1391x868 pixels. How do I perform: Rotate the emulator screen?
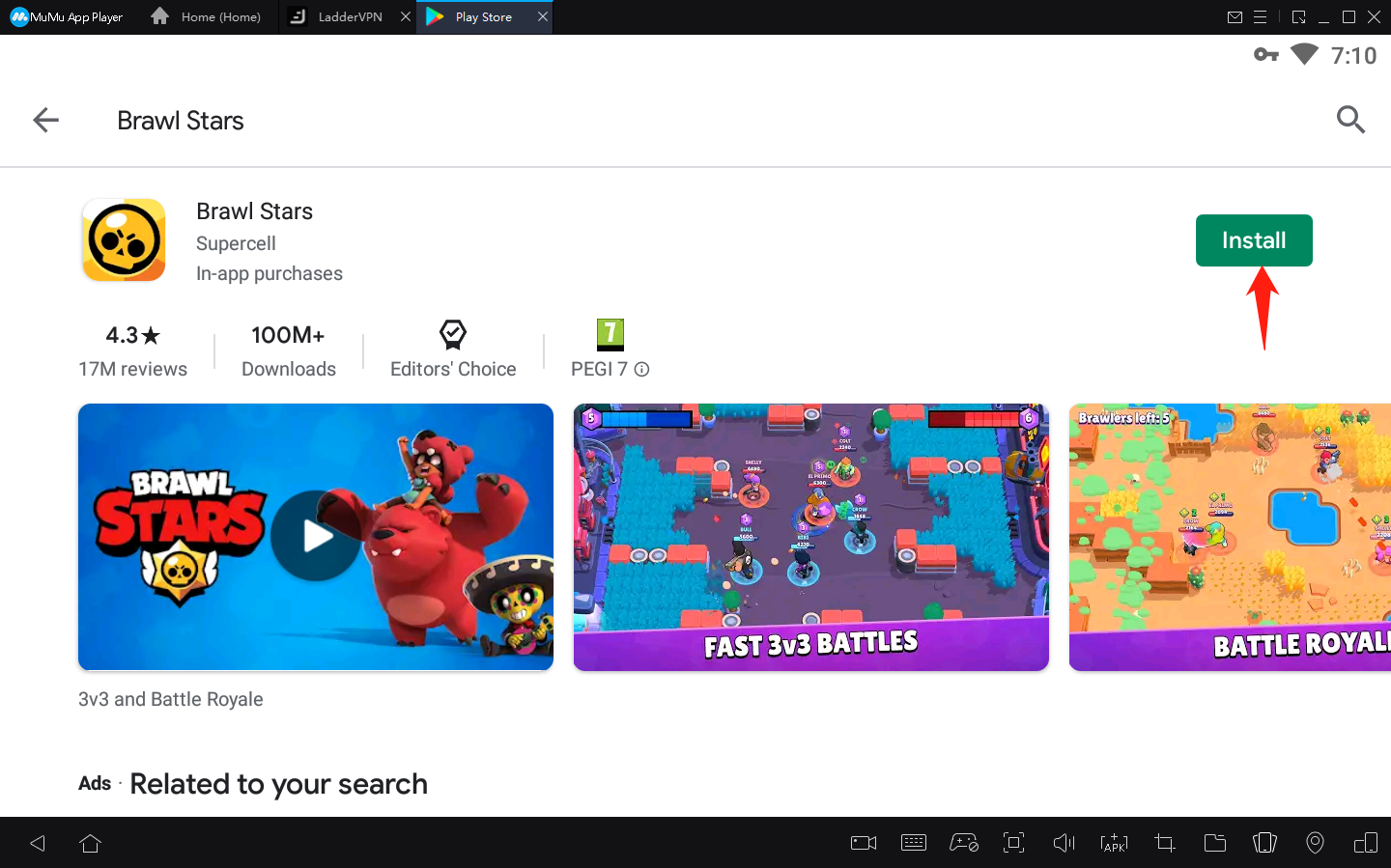click(1365, 842)
